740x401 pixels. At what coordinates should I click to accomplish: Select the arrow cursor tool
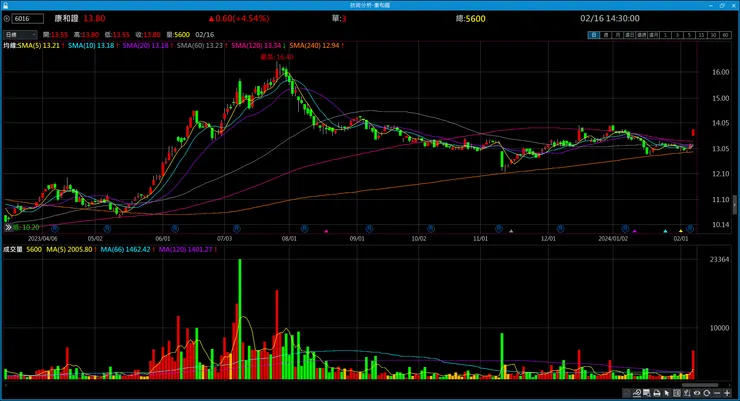tap(666, 393)
